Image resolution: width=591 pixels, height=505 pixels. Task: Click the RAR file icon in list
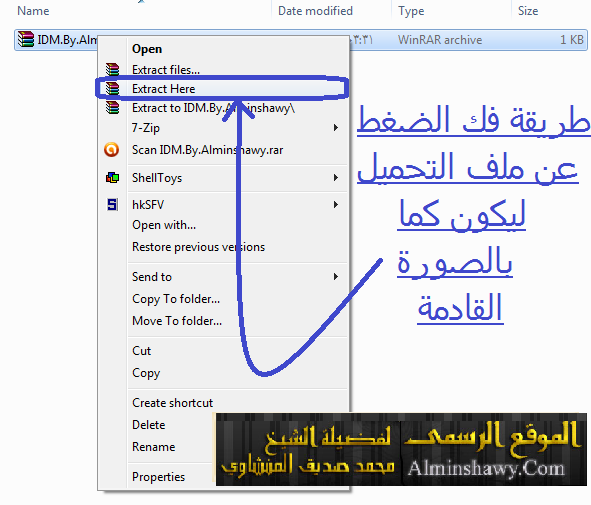click(26, 39)
